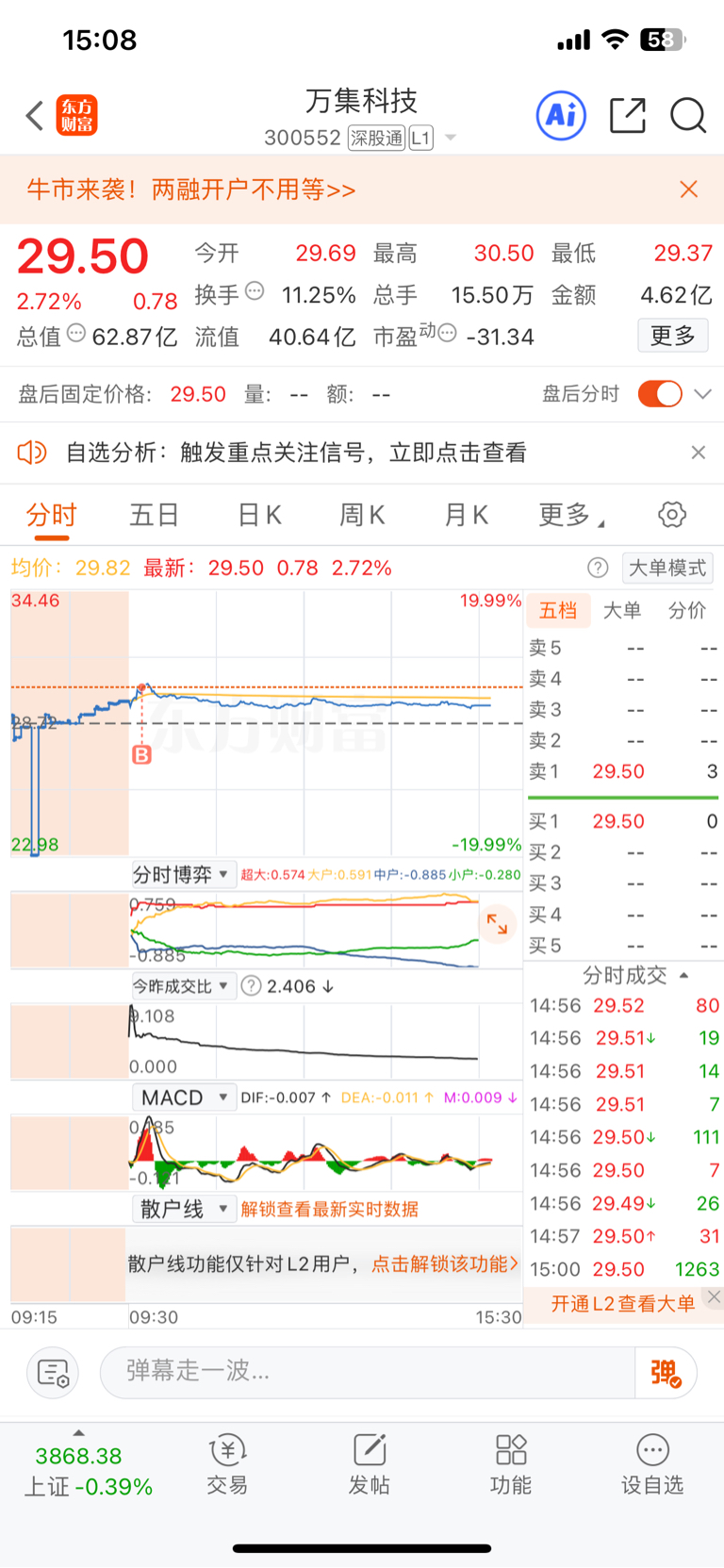Open the 自选分析 signal message
The width and height of the screenshot is (724, 1568).
(296, 453)
